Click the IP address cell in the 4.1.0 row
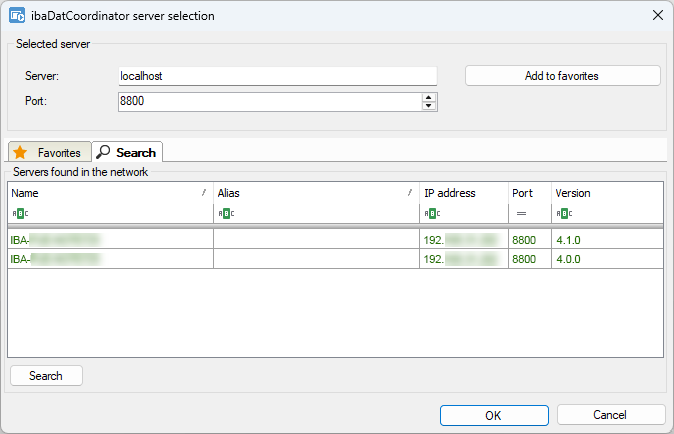 [464, 239]
